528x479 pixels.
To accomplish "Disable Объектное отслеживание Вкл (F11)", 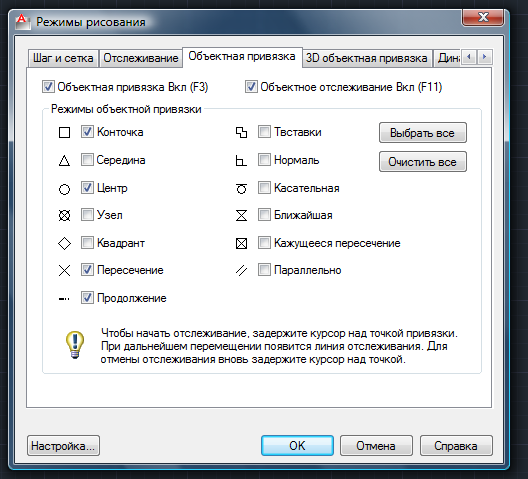I will [251, 87].
